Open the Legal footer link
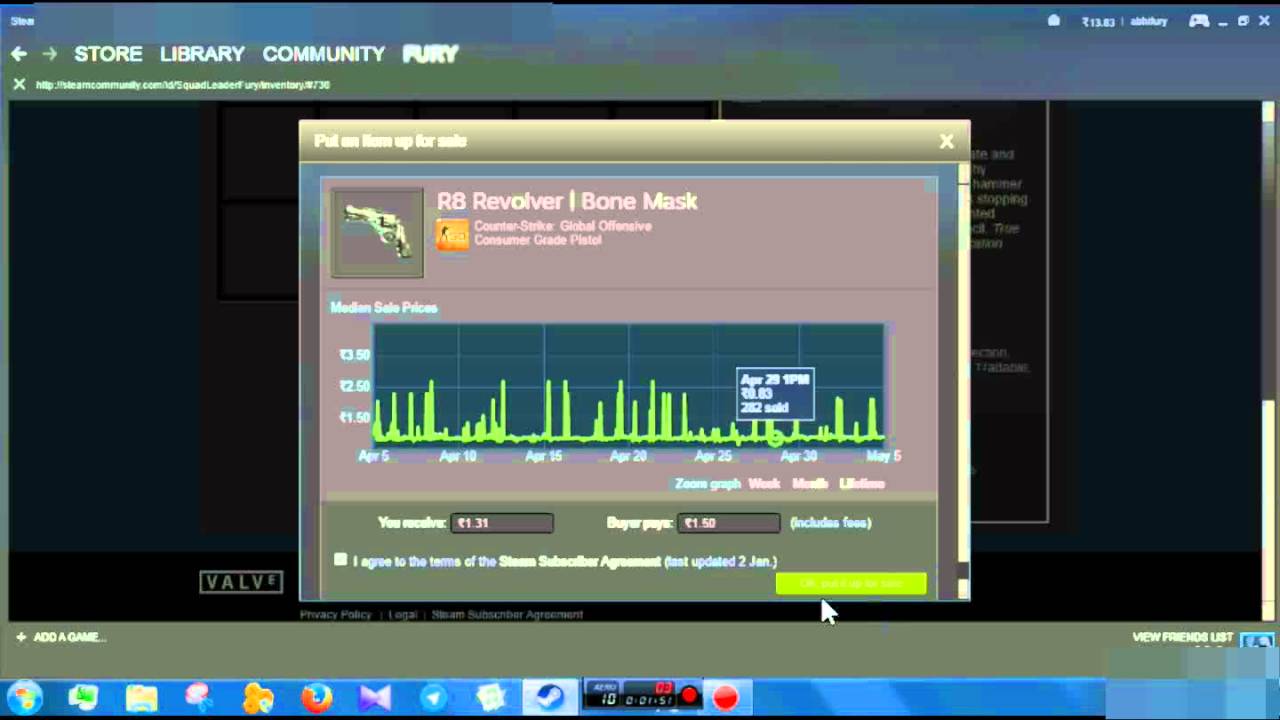The width and height of the screenshot is (1280, 720). (x=402, y=615)
